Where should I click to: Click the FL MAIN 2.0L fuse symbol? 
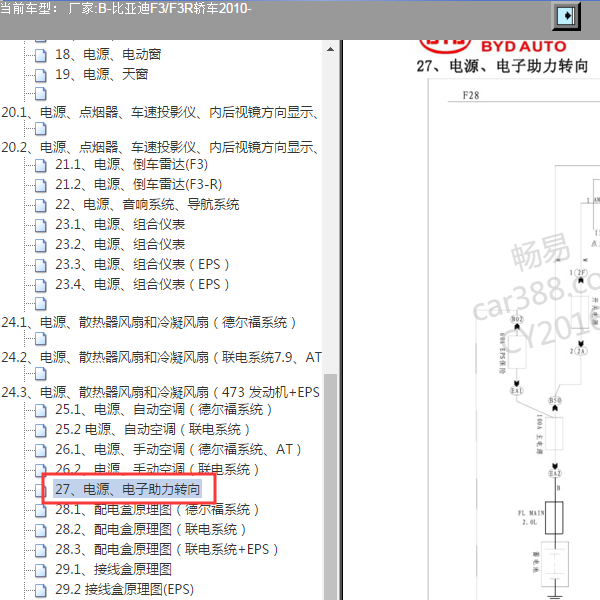(553, 518)
